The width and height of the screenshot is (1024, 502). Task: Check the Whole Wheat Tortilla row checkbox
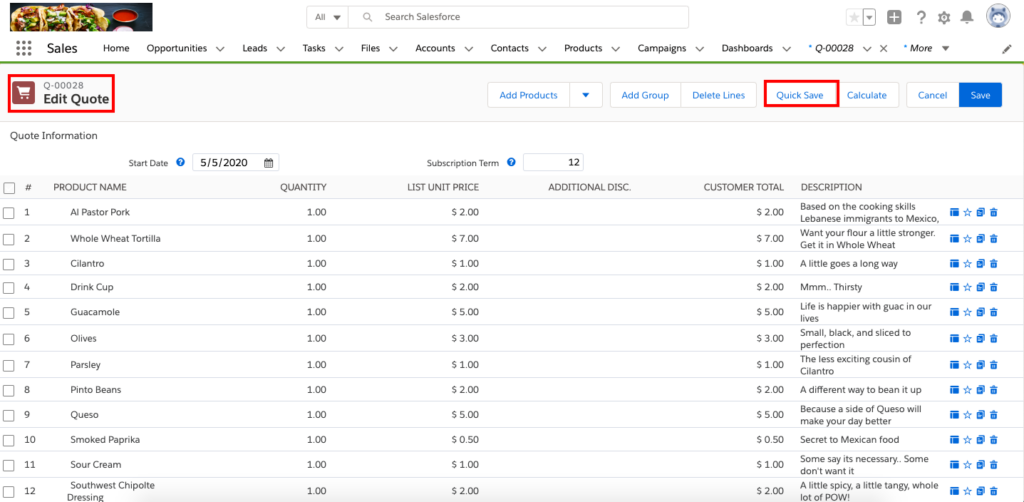click(9, 239)
